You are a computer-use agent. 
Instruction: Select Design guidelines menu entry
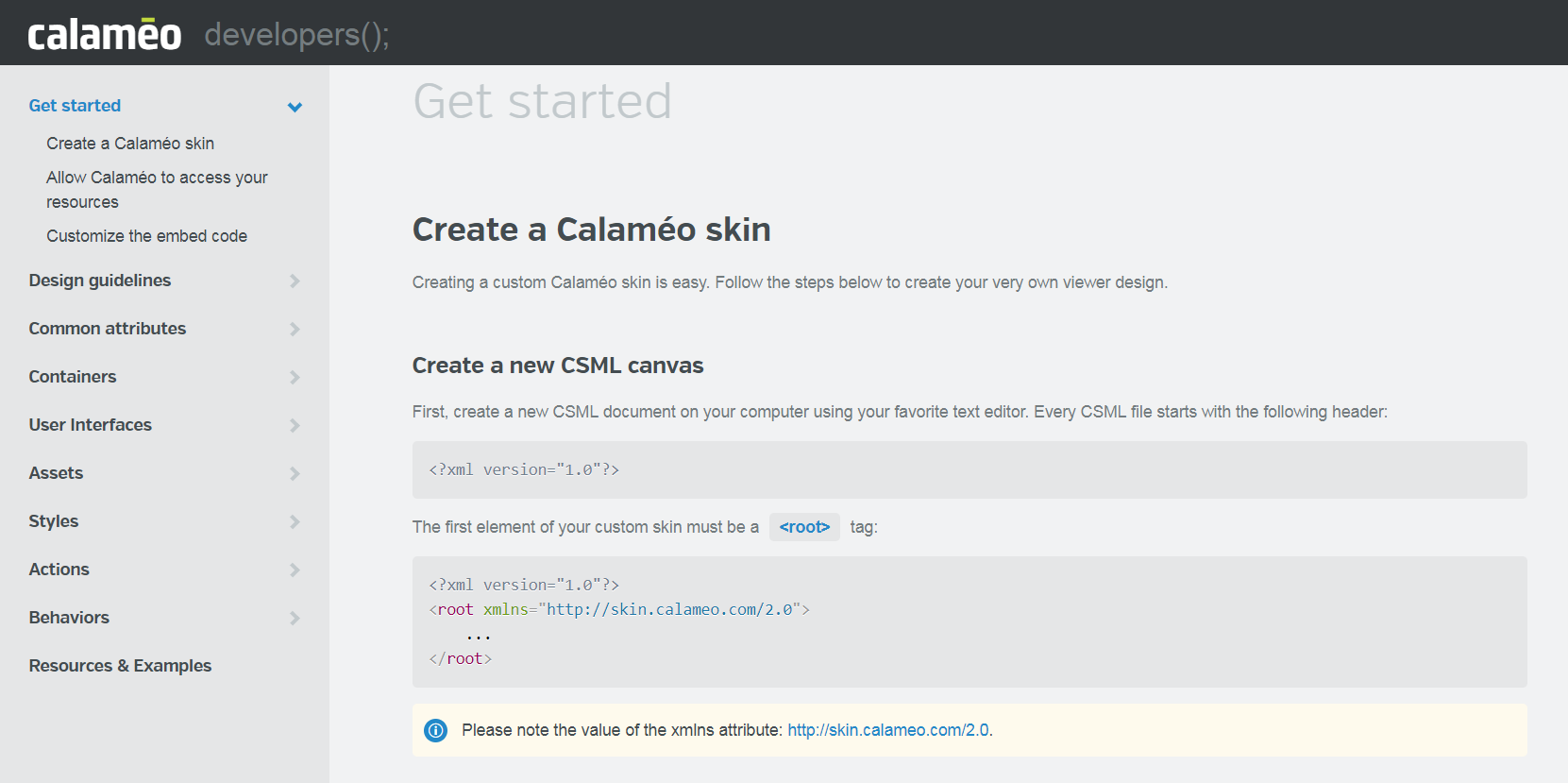coord(100,281)
